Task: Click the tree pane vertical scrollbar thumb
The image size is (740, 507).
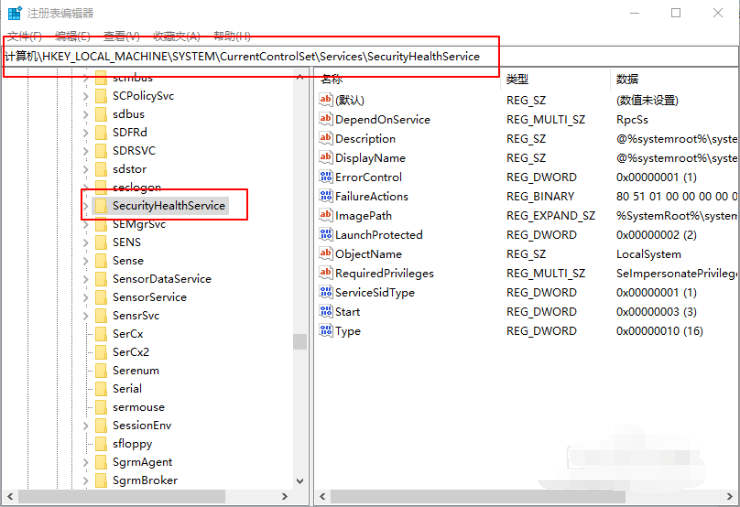Action: coord(299,341)
